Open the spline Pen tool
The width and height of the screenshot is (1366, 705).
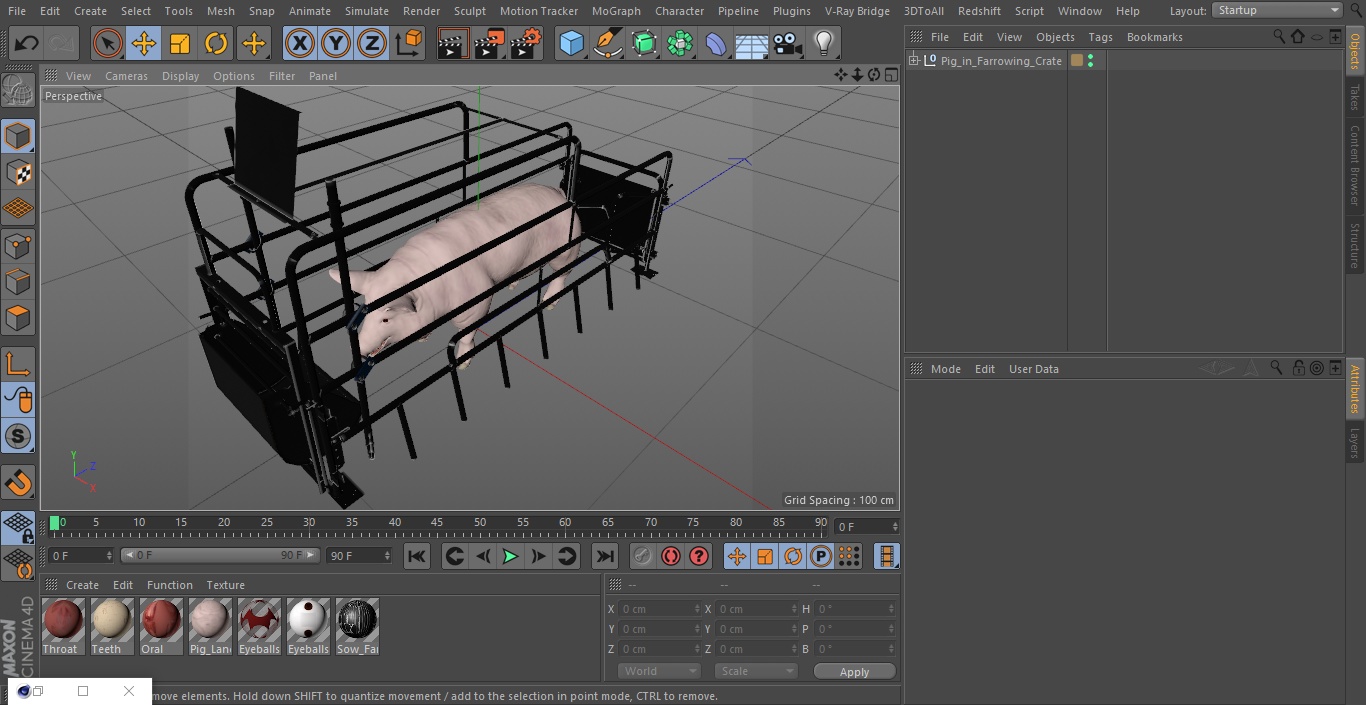[x=607, y=43]
